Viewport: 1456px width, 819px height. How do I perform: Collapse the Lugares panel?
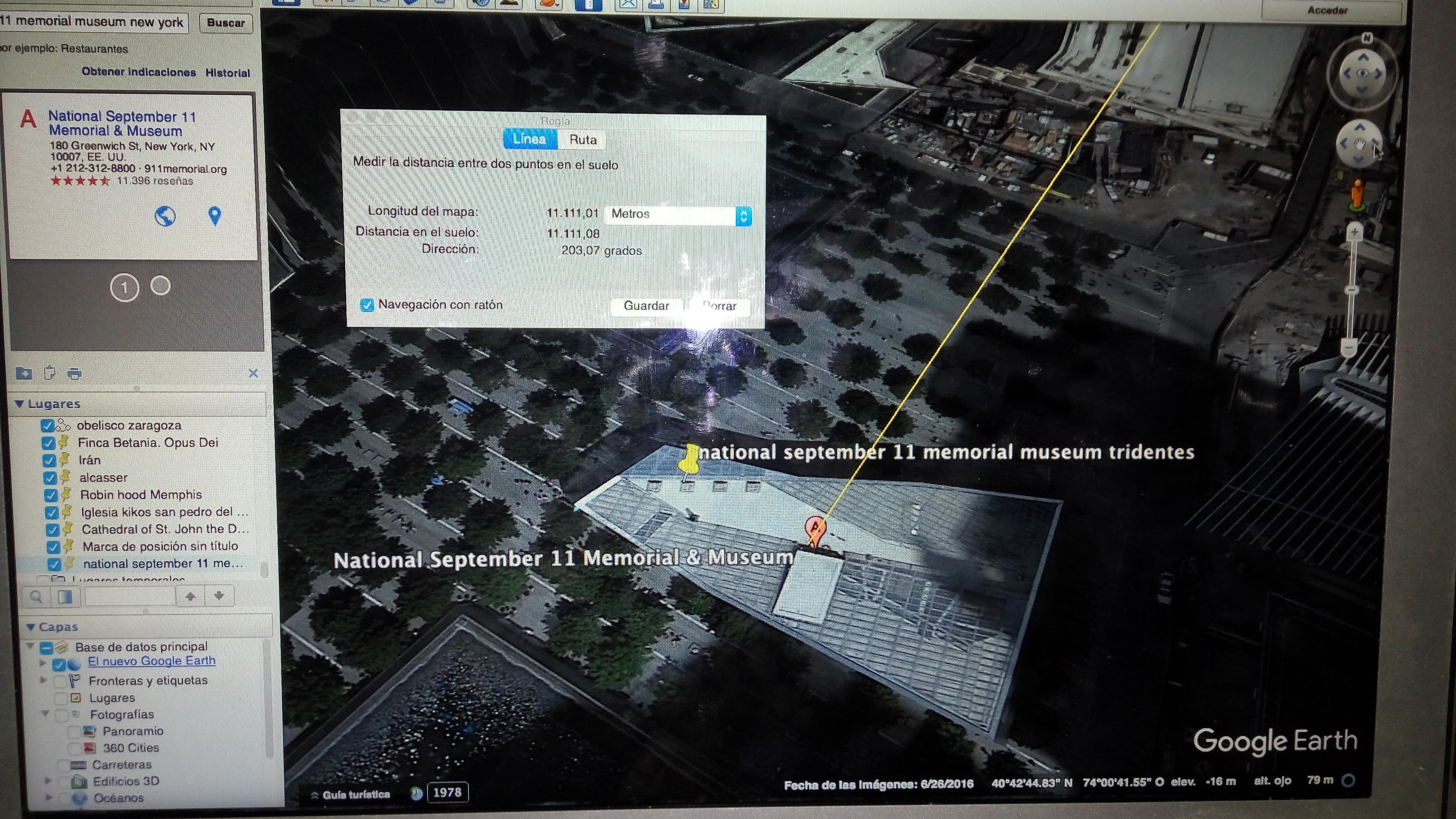[x=20, y=404]
